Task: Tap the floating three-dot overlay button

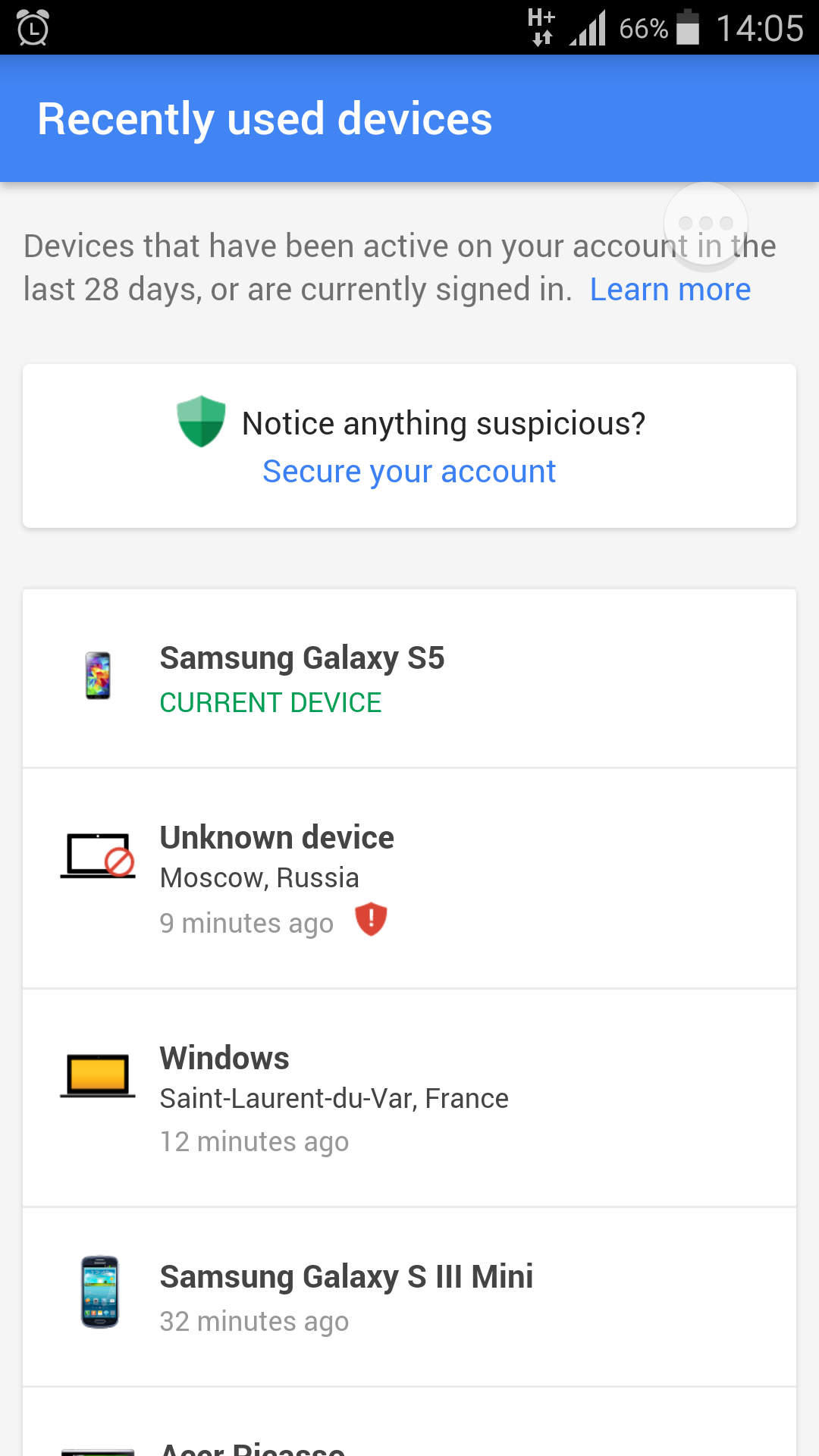Action: (x=706, y=224)
